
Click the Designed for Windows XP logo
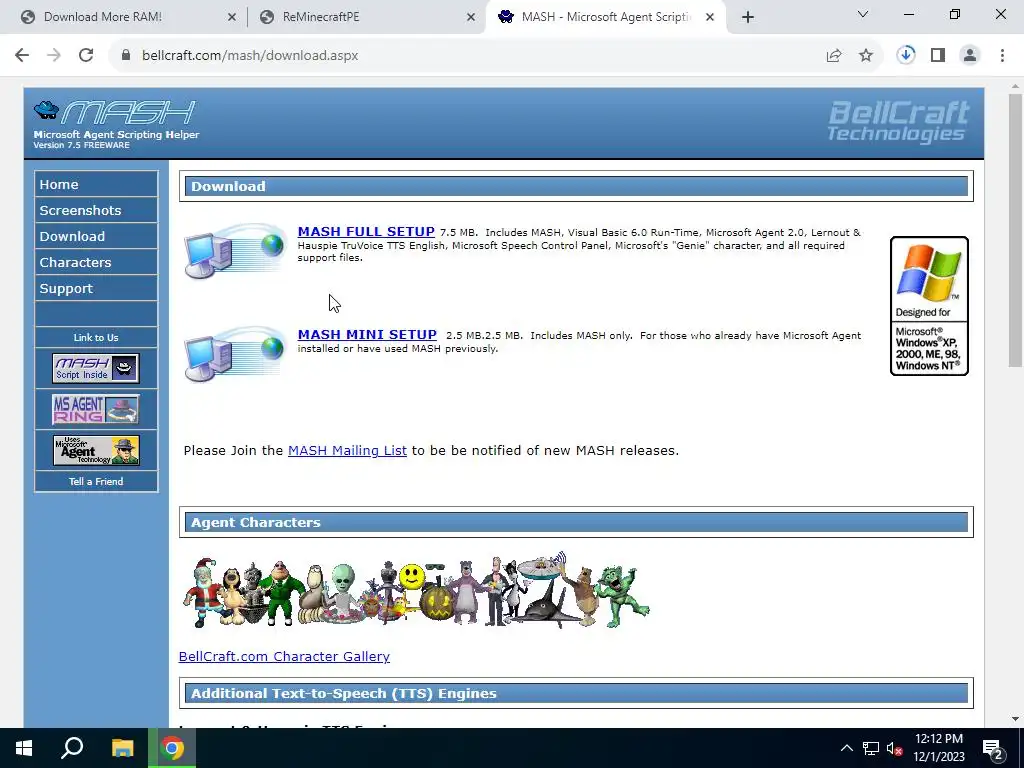tap(929, 306)
